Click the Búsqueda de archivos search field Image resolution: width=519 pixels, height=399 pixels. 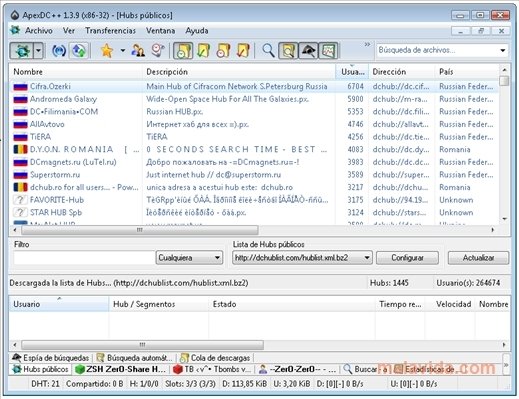coord(437,50)
